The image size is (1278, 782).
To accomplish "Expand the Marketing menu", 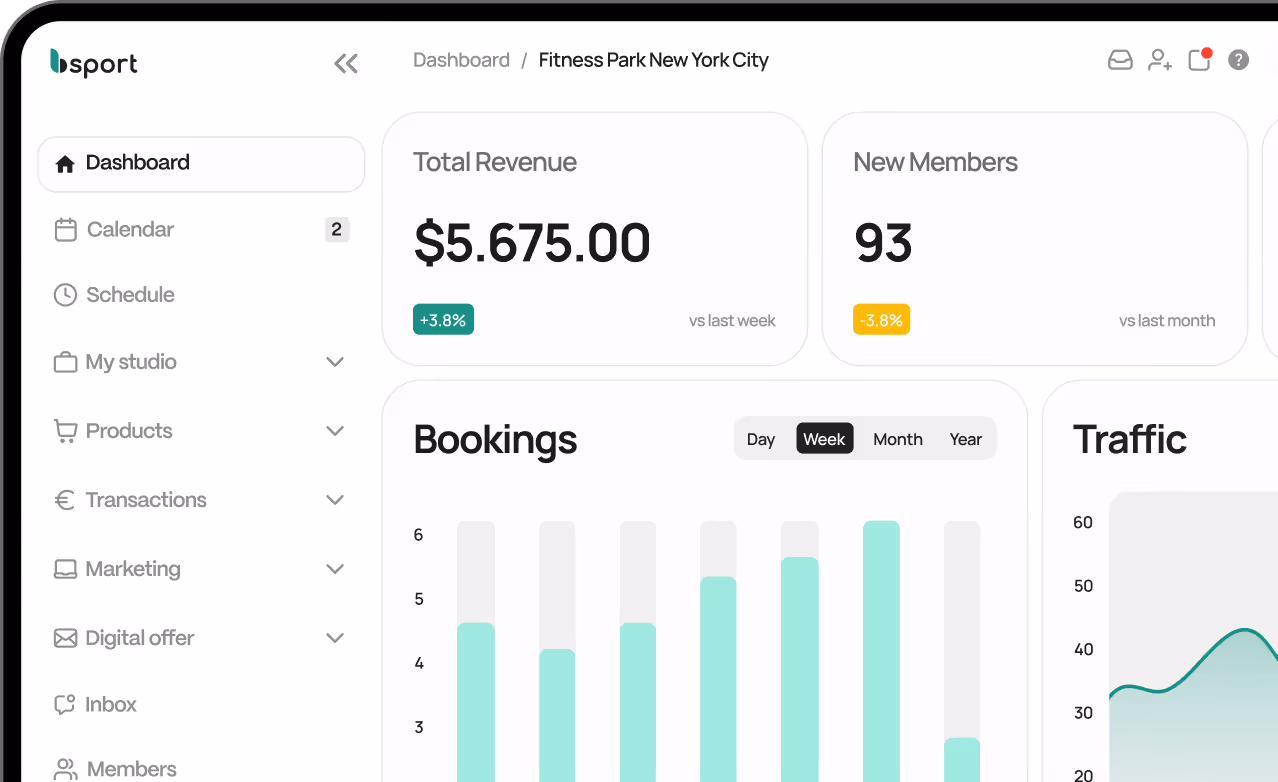I will [335, 568].
